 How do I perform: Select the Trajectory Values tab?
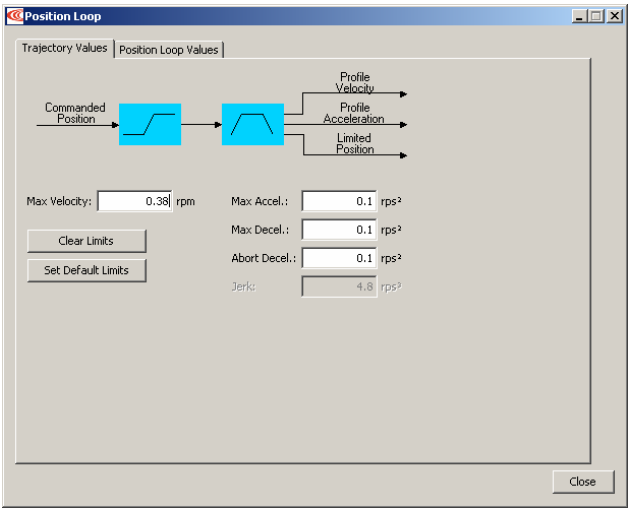coord(65,48)
